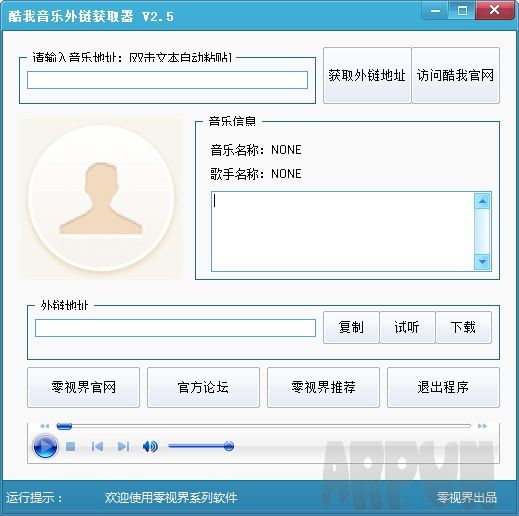Skip to next track icon
The width and height of the screenshot is (519, 516).
123,446
